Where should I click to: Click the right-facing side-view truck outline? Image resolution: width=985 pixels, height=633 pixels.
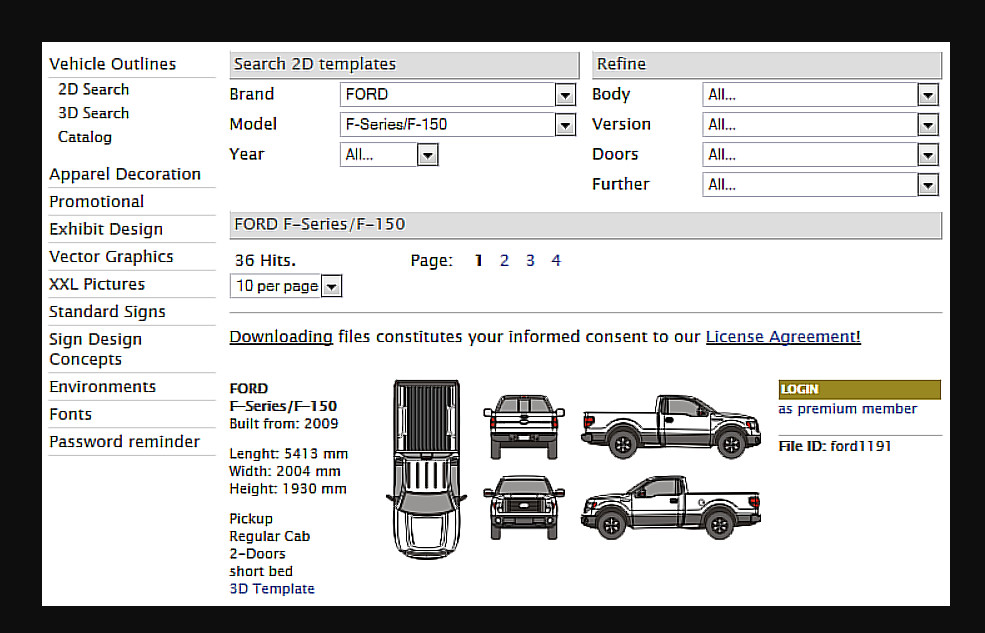click(671, 427)
